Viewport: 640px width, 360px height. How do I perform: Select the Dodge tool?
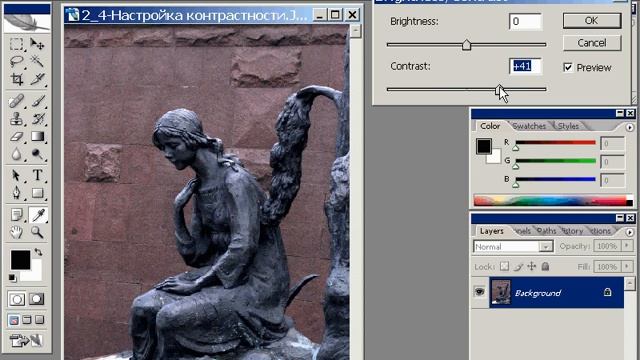37,154
